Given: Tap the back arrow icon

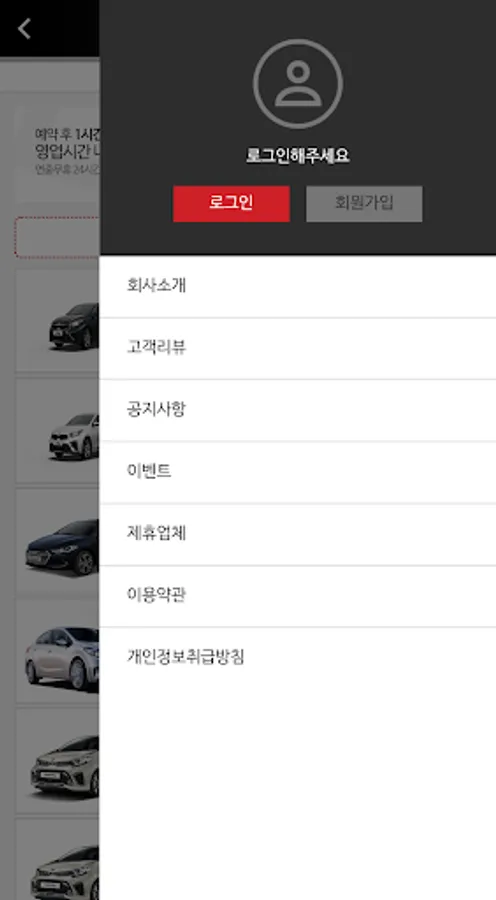Looking at the screenshot, I should (x=24, y=28).
